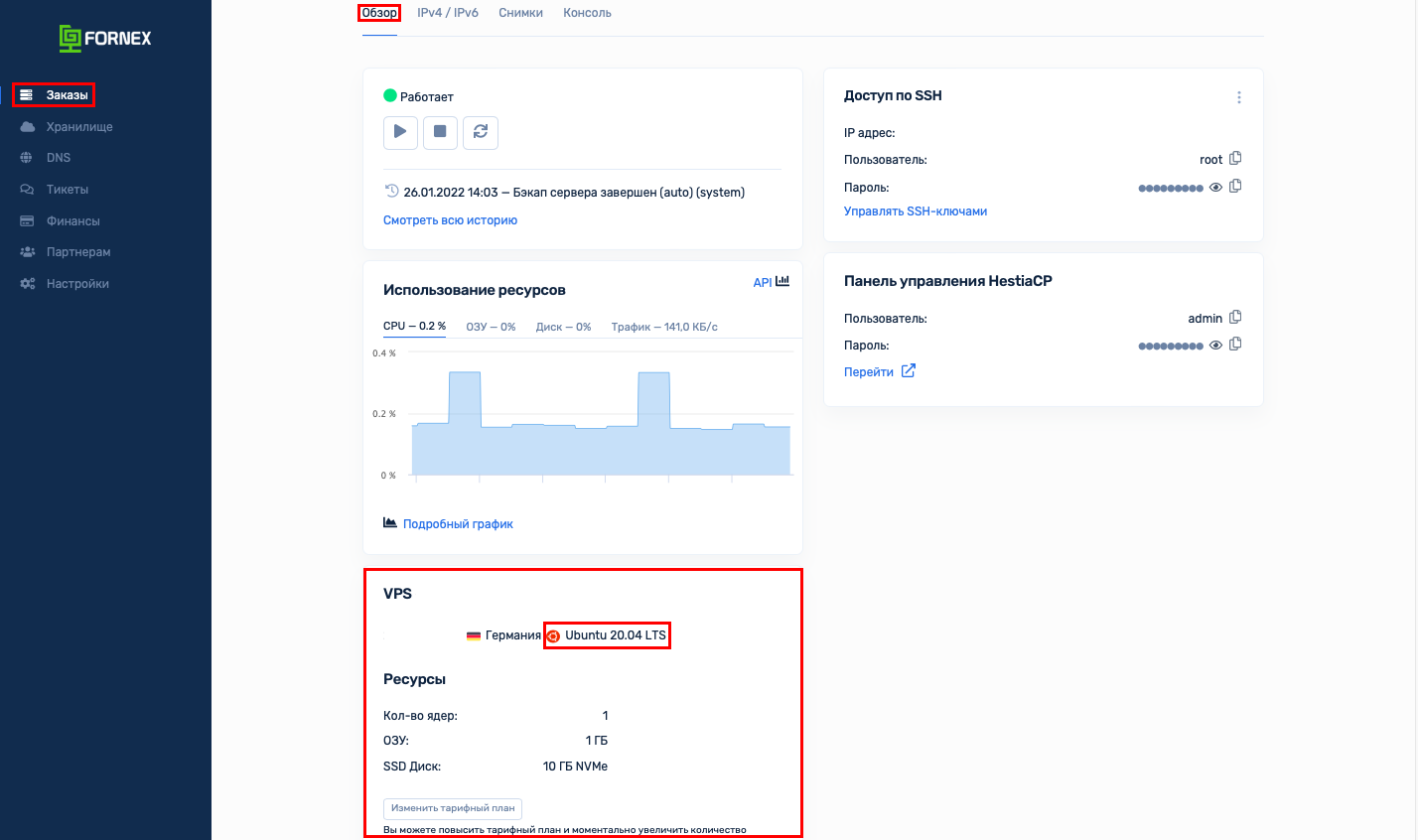Open Перейти link to HestiaCP
Viewport: 1418px width, 840px height.
[x=869, y=372]
